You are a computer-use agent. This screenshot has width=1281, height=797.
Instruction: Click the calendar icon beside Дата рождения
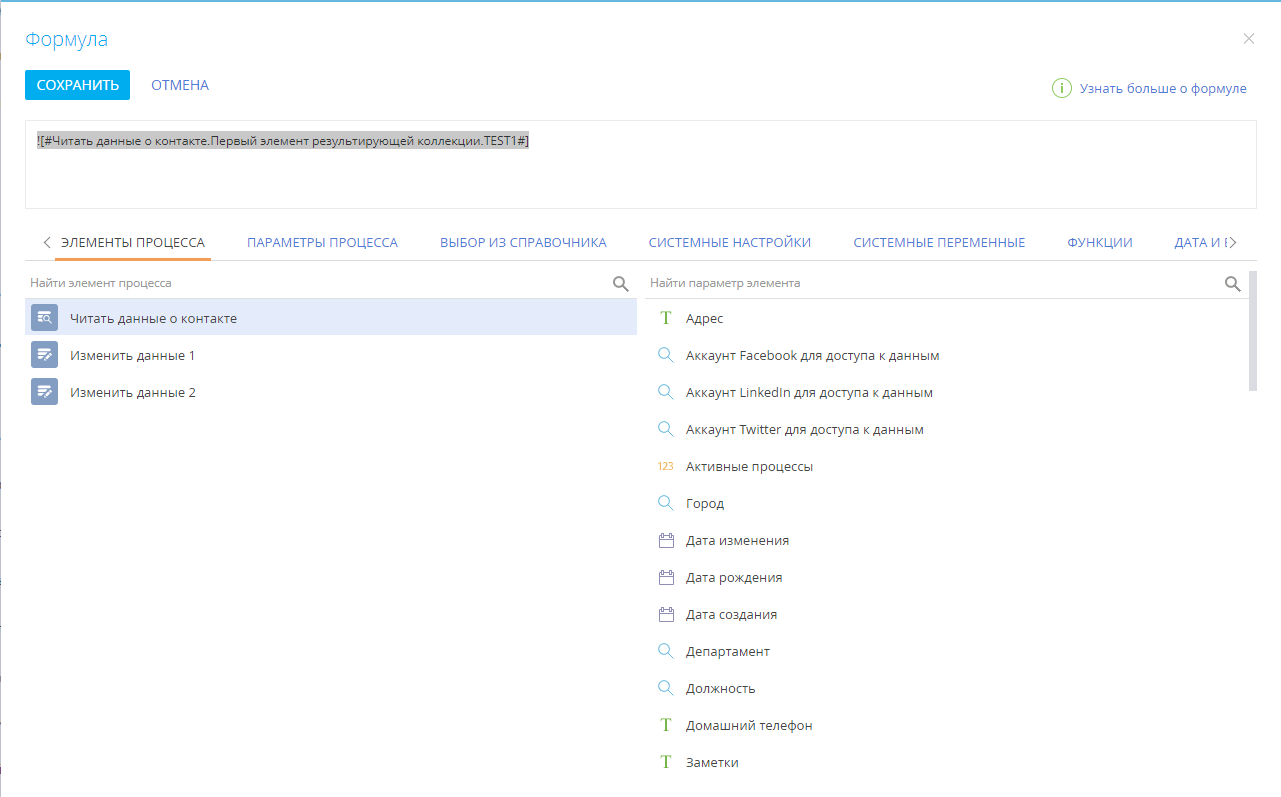666,577
